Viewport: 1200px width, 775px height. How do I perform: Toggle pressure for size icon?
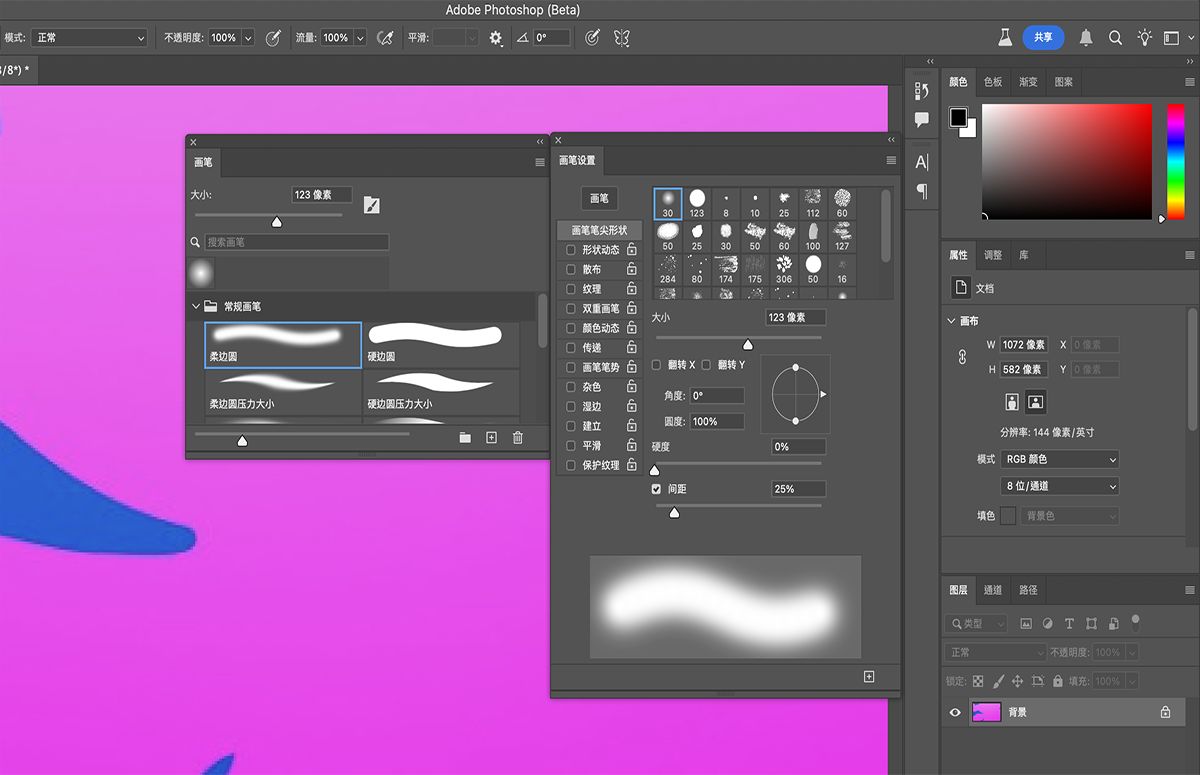coord(592,38)
